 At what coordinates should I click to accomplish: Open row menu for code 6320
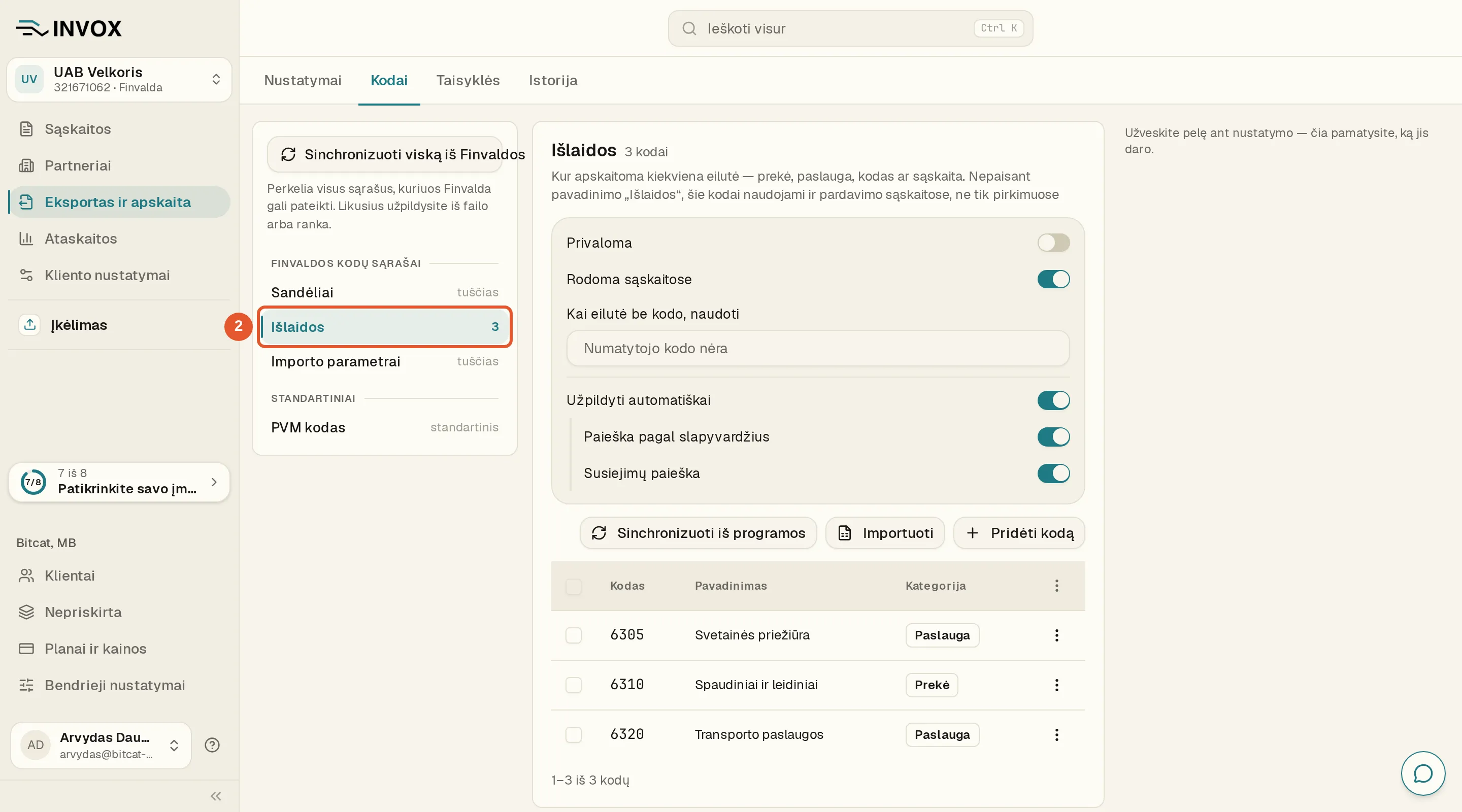coord(1056,735)
